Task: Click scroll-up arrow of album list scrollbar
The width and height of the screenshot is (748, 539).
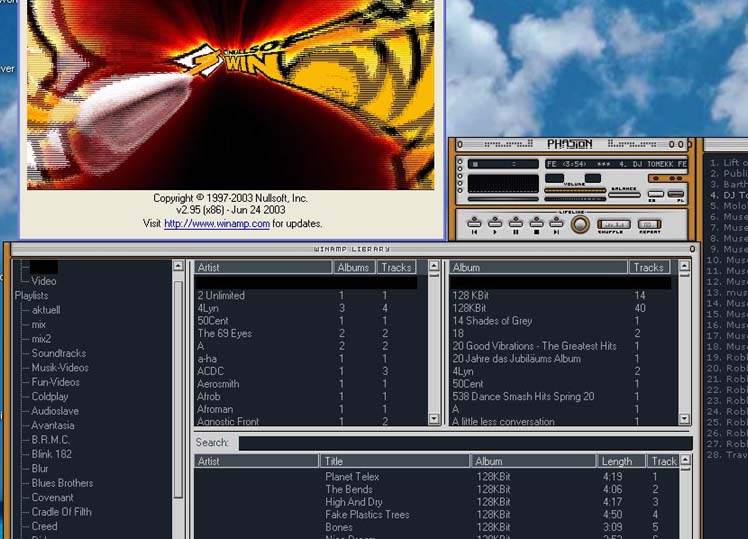Action: [x=684, y=266]
